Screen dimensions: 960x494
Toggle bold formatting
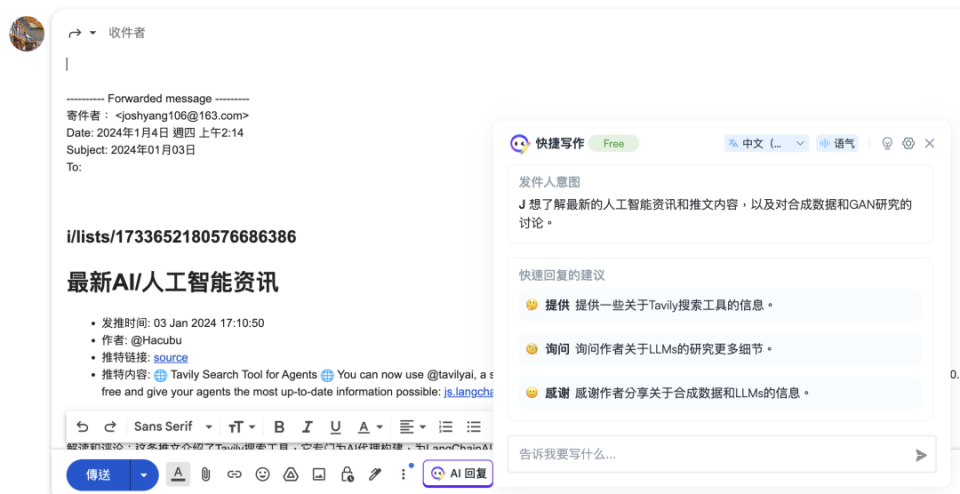(279, 427)
